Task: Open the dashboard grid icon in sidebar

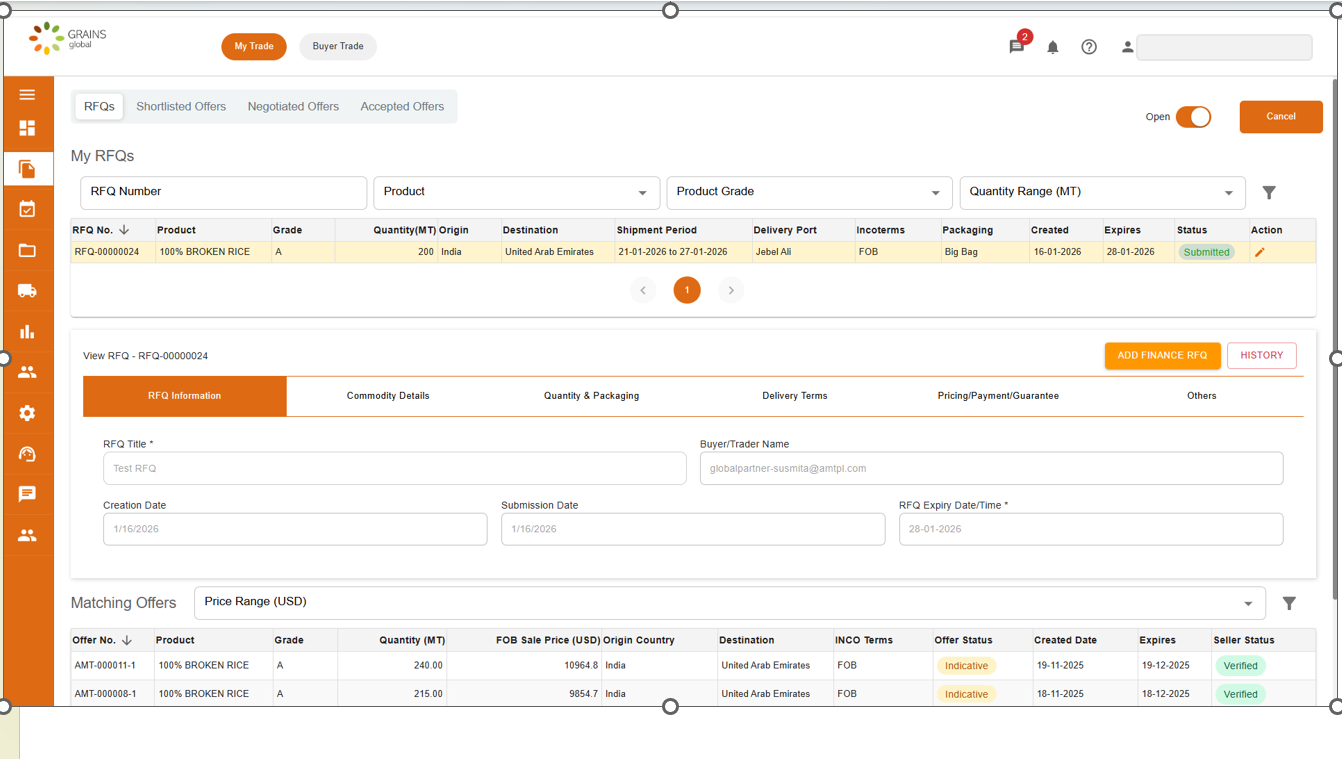Action: point(27,128)
